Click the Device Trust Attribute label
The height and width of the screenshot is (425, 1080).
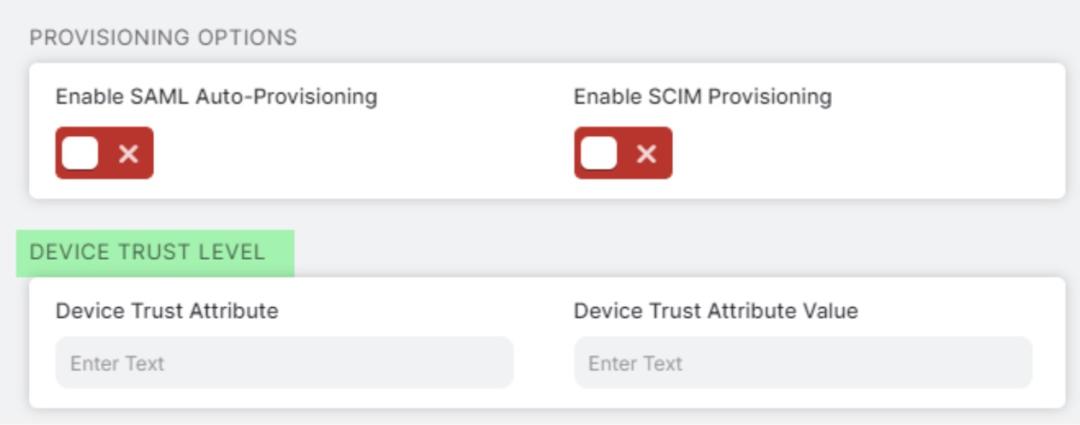pos(167,311)
